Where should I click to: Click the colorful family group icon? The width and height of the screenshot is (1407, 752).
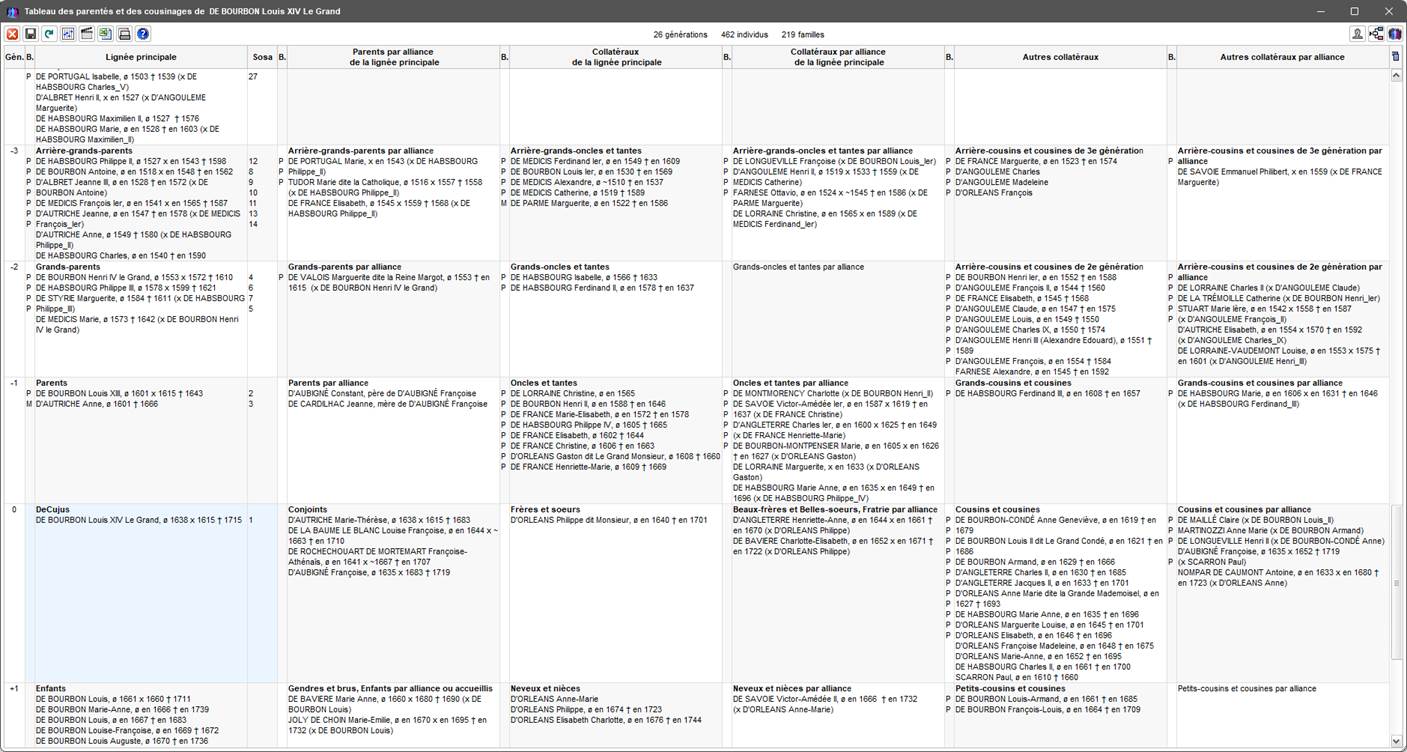pyautogui.click(x=1394, y=34)
